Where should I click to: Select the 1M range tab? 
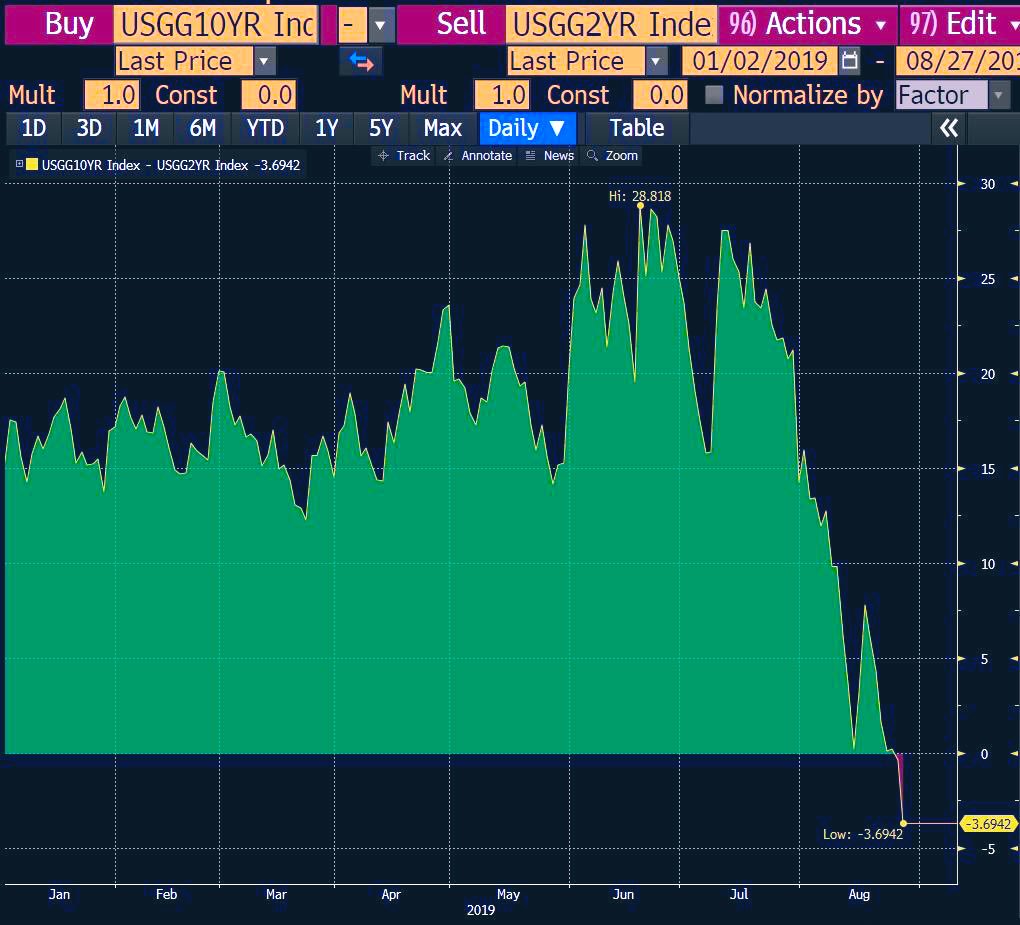pyautogui.click(x=146, y=128)
